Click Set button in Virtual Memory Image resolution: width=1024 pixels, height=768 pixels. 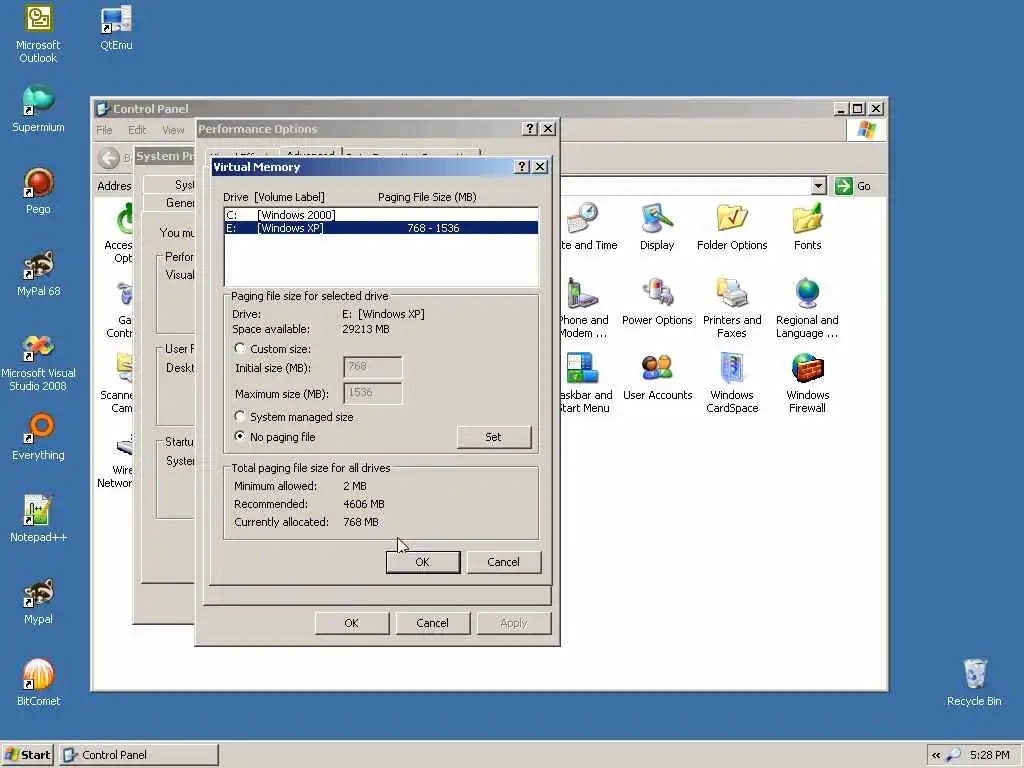click(494, 437)
